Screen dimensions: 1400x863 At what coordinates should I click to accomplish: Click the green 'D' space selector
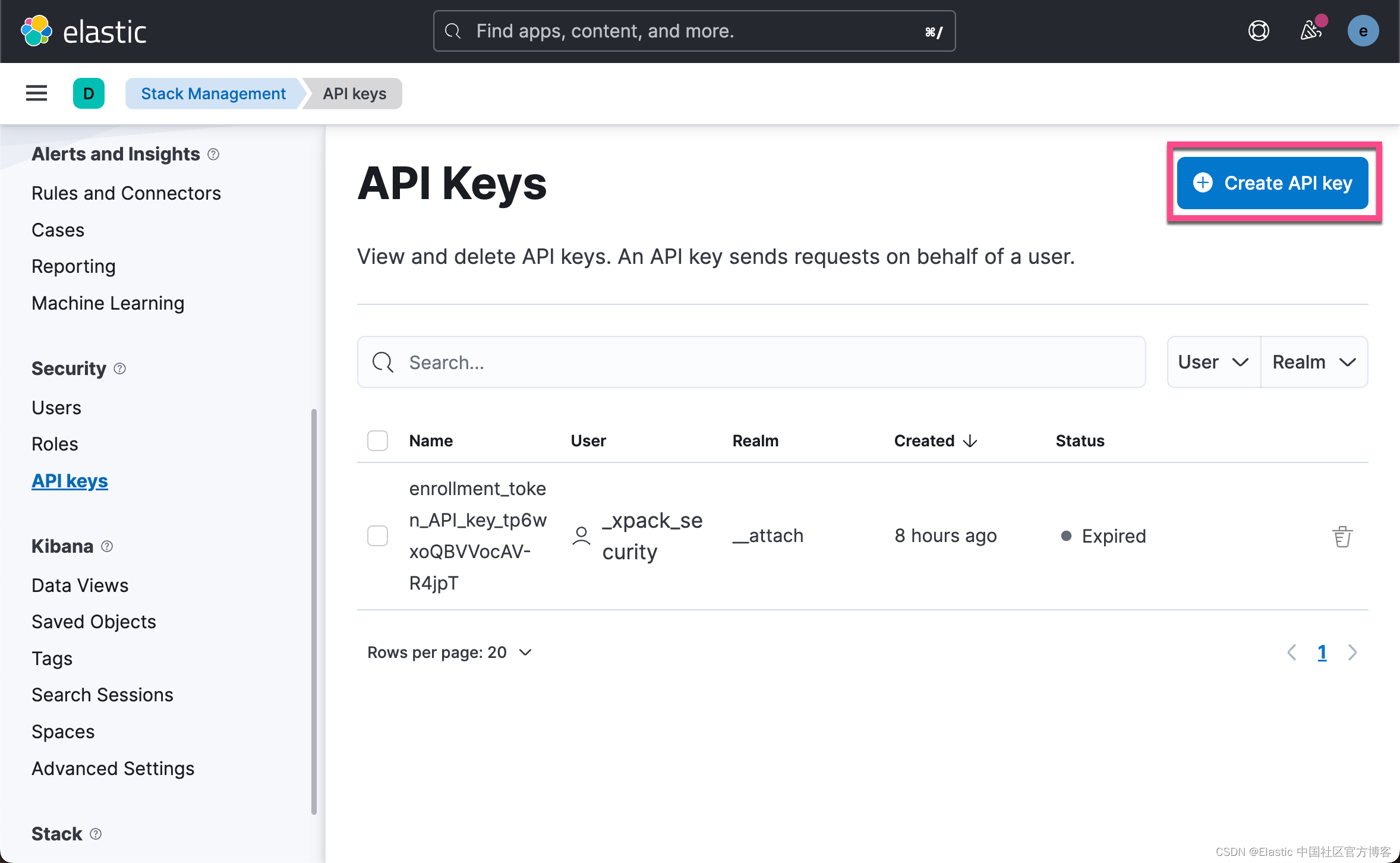pyautogui.click(x=89, y=93)
